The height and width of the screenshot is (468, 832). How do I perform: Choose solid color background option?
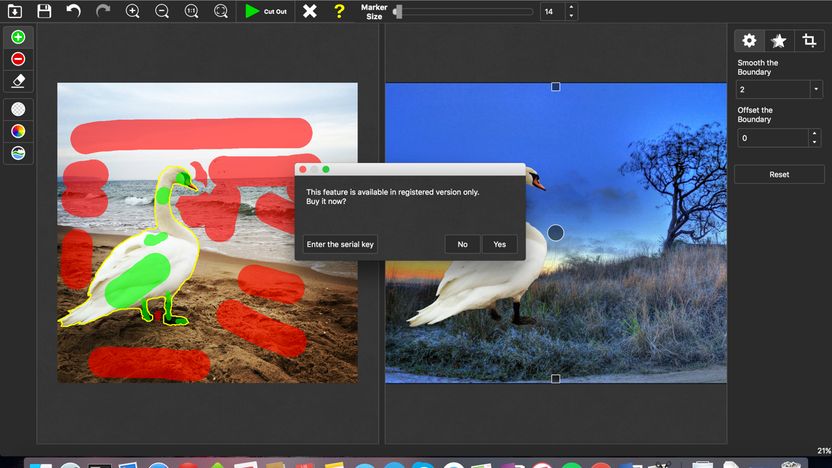[18, 131]
